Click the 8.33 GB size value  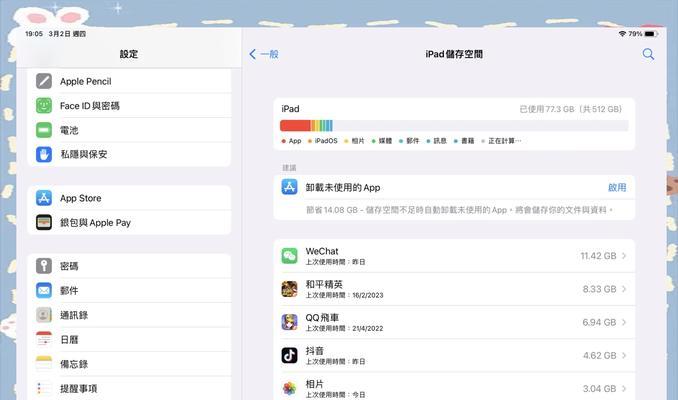click(599, 289)
